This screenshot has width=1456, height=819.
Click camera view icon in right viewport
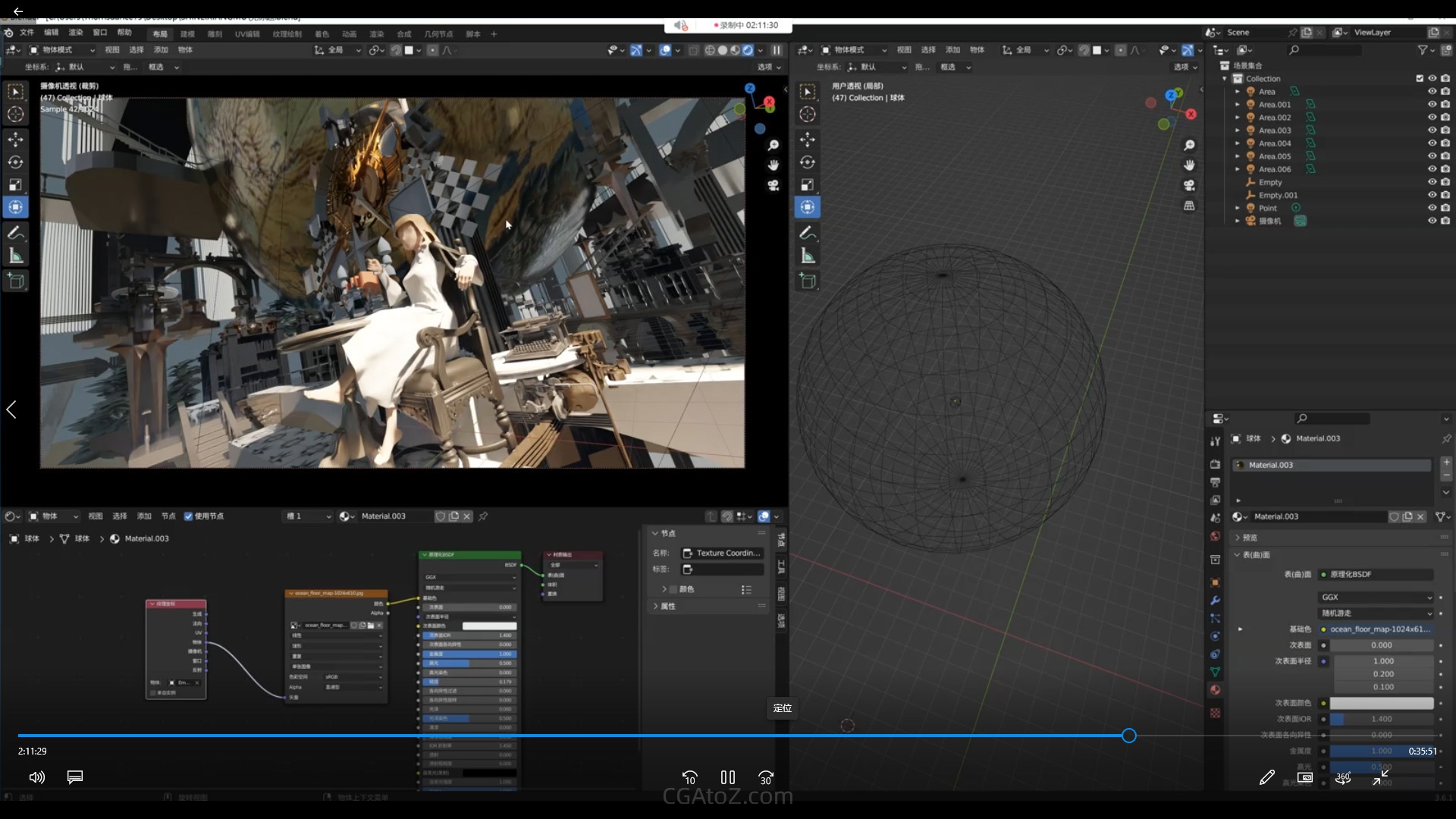tap(1189, 186)
